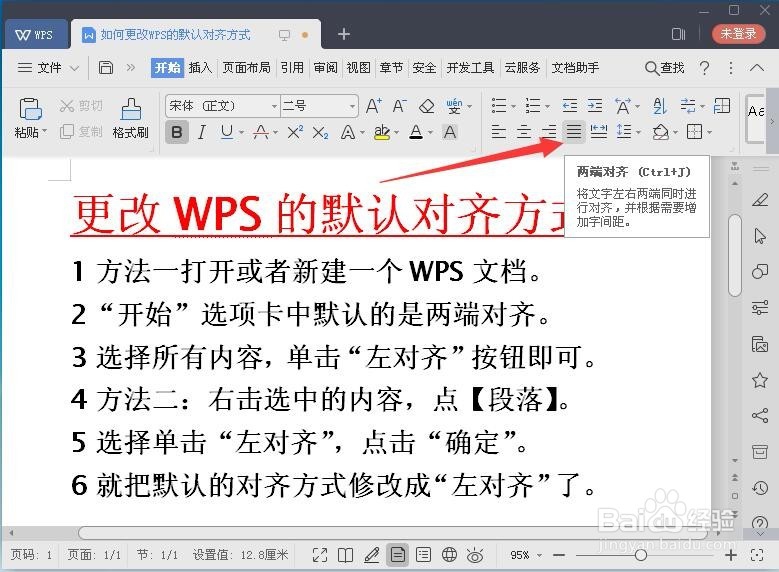The width and height of the screenshot is (779, 572).
Task: Click the WPS home tab
Action: click(35, 34)
